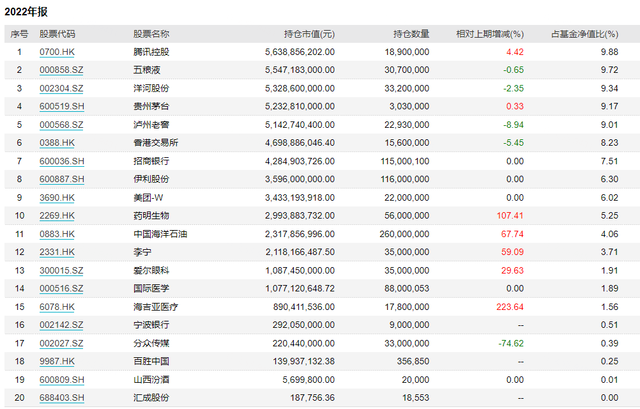The image size is (640, 409).
Task: Open stock code link 600809.SH
Action: tap(62, 380)
